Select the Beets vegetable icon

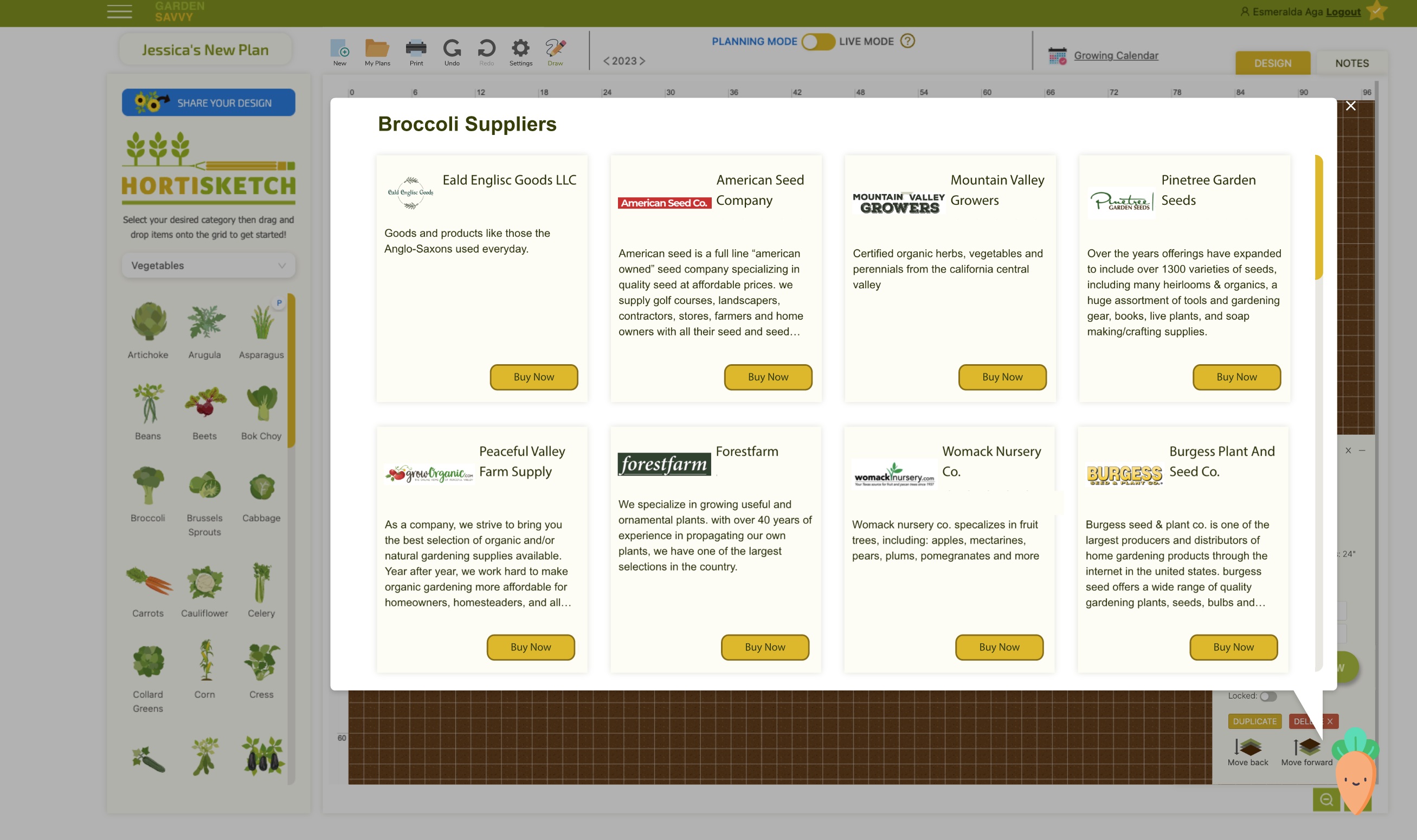(205, 403)
